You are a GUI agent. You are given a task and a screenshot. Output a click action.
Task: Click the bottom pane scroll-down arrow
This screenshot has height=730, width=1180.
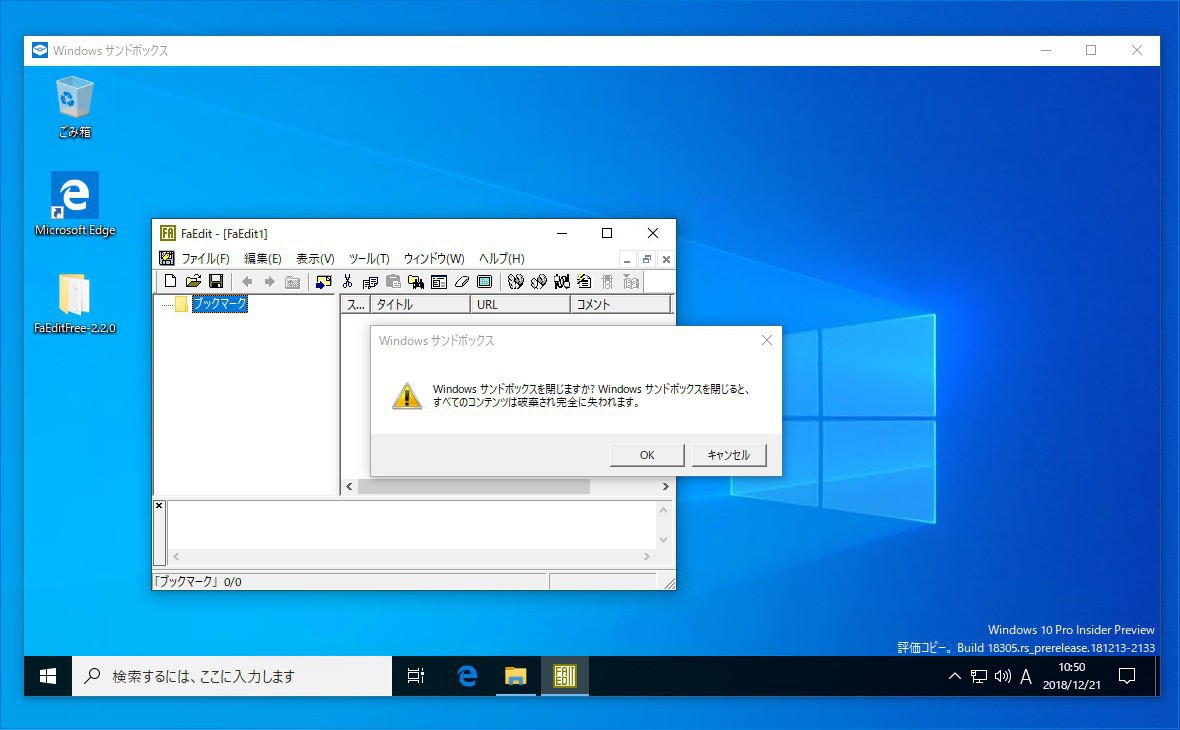663,540
